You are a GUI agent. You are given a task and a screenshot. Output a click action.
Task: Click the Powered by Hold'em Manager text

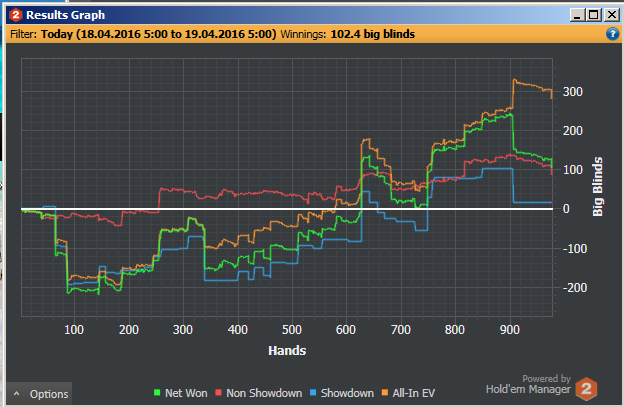(528, 384)
